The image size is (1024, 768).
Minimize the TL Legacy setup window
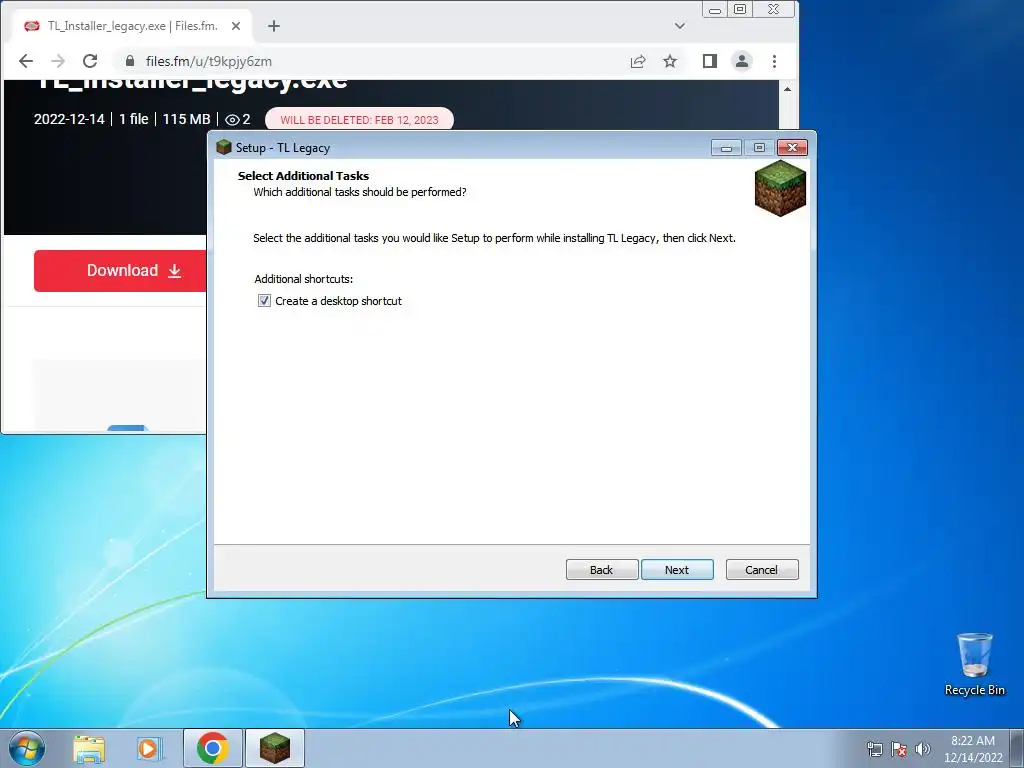(x=726, y=148)
